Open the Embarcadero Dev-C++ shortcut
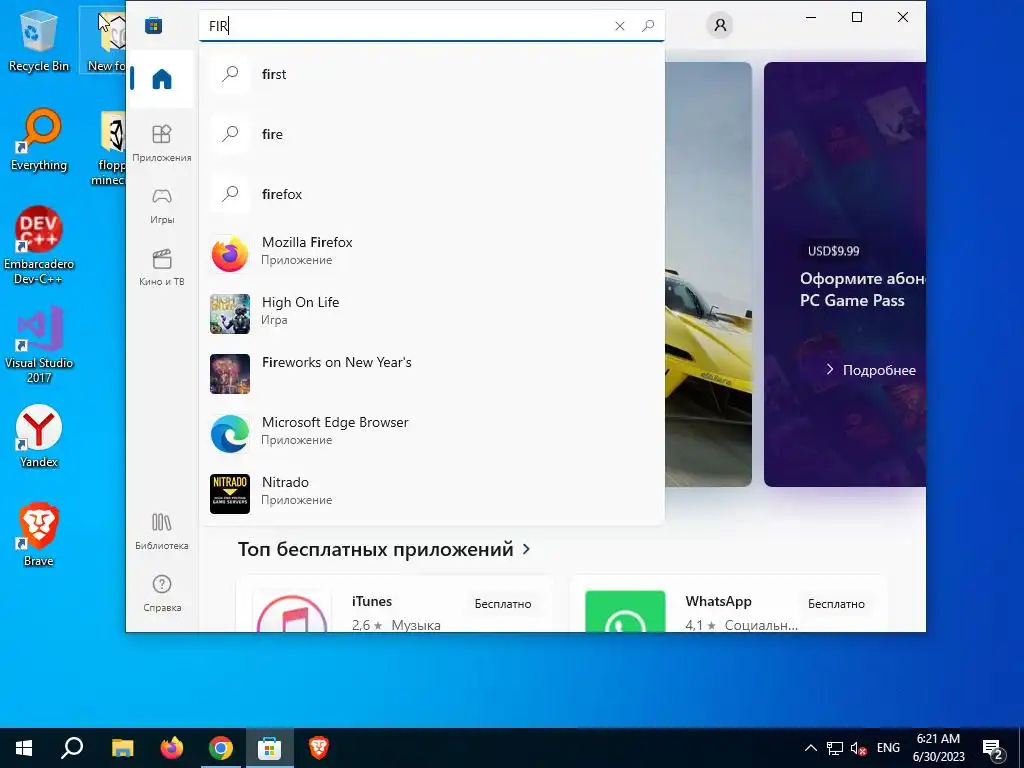Viewport: 1024px width, 768px height. click(x=39, y=246)
